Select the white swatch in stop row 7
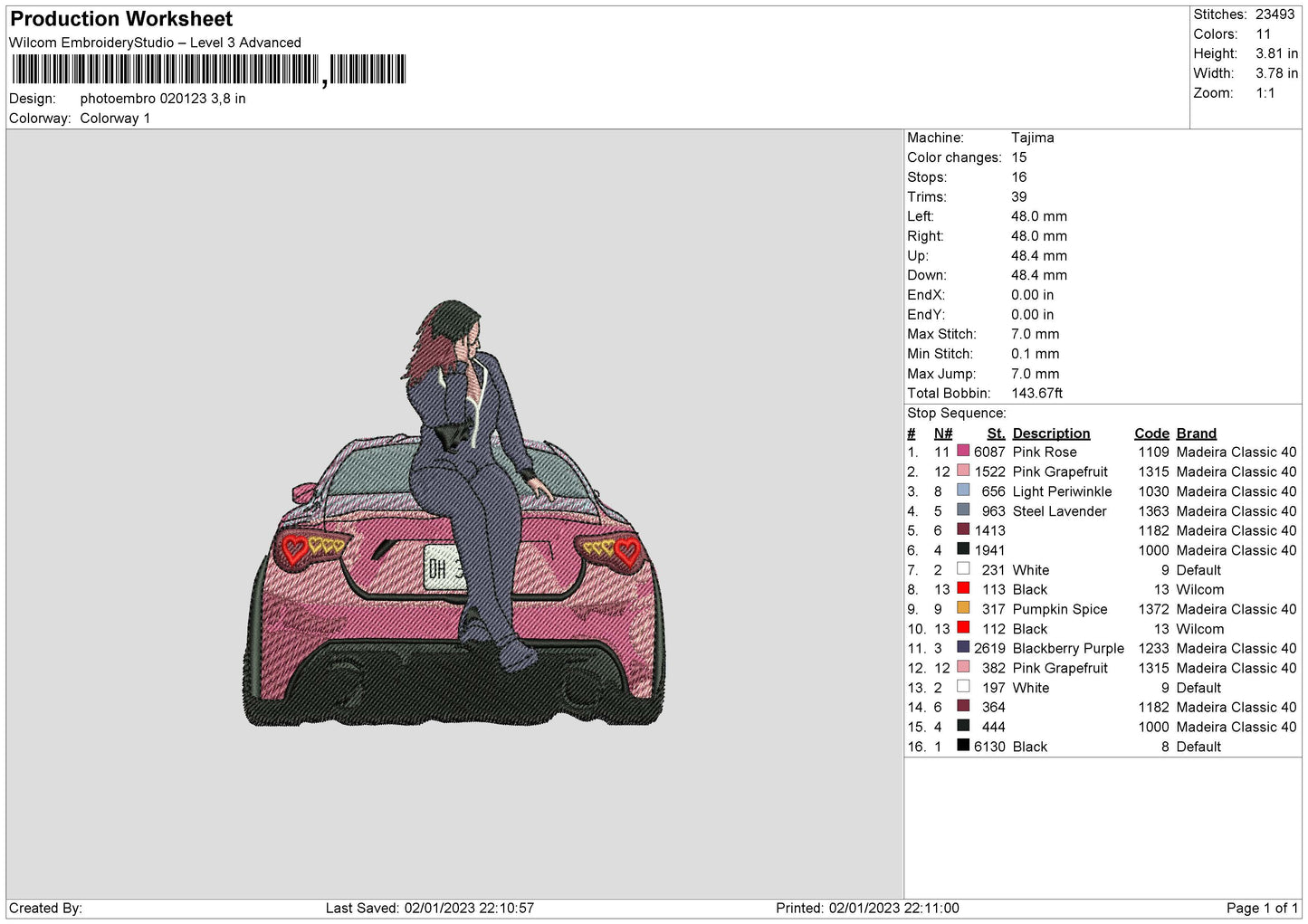Viewport: 1308px width, 924px height. 963,569
